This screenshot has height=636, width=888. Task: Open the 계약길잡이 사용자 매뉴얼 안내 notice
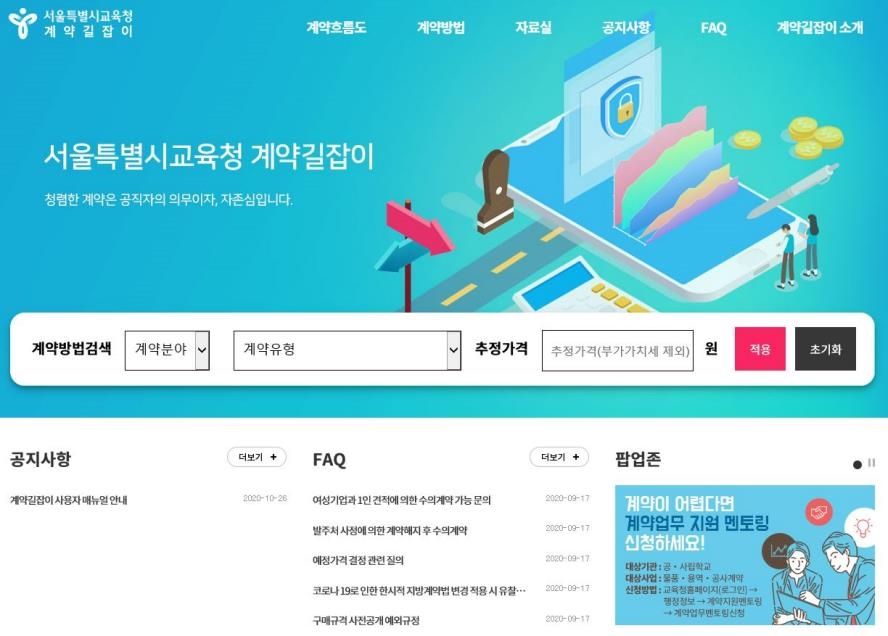coord(69,500)
